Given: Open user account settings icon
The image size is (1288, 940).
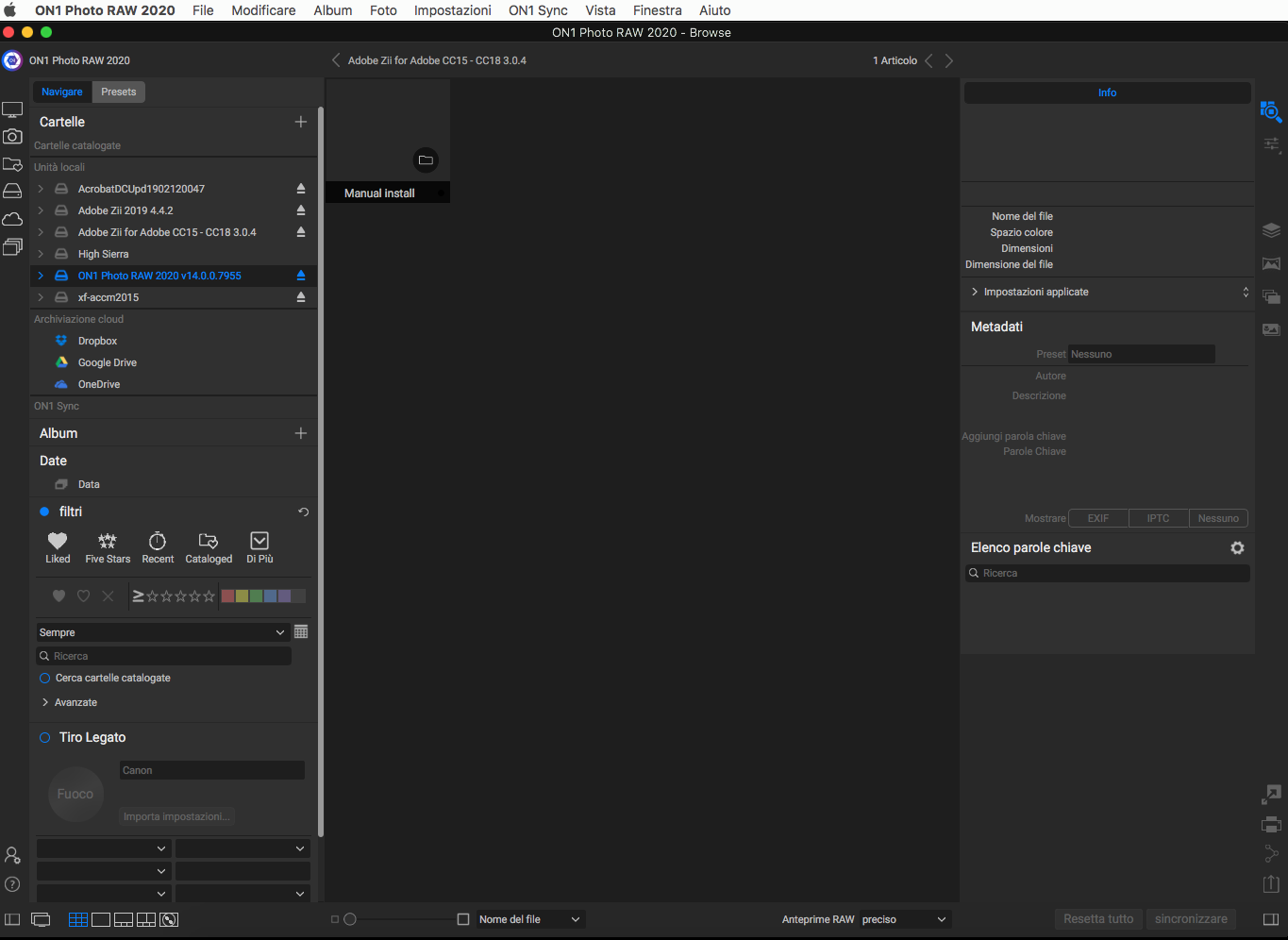Looking at the screenshot, I should coord(12,855).
